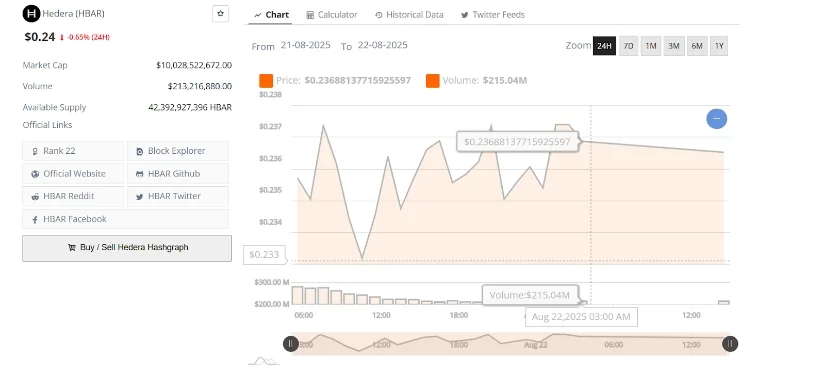Click the blue zoom-out minus button
825x373 pixels.
(x=716, y=118)
